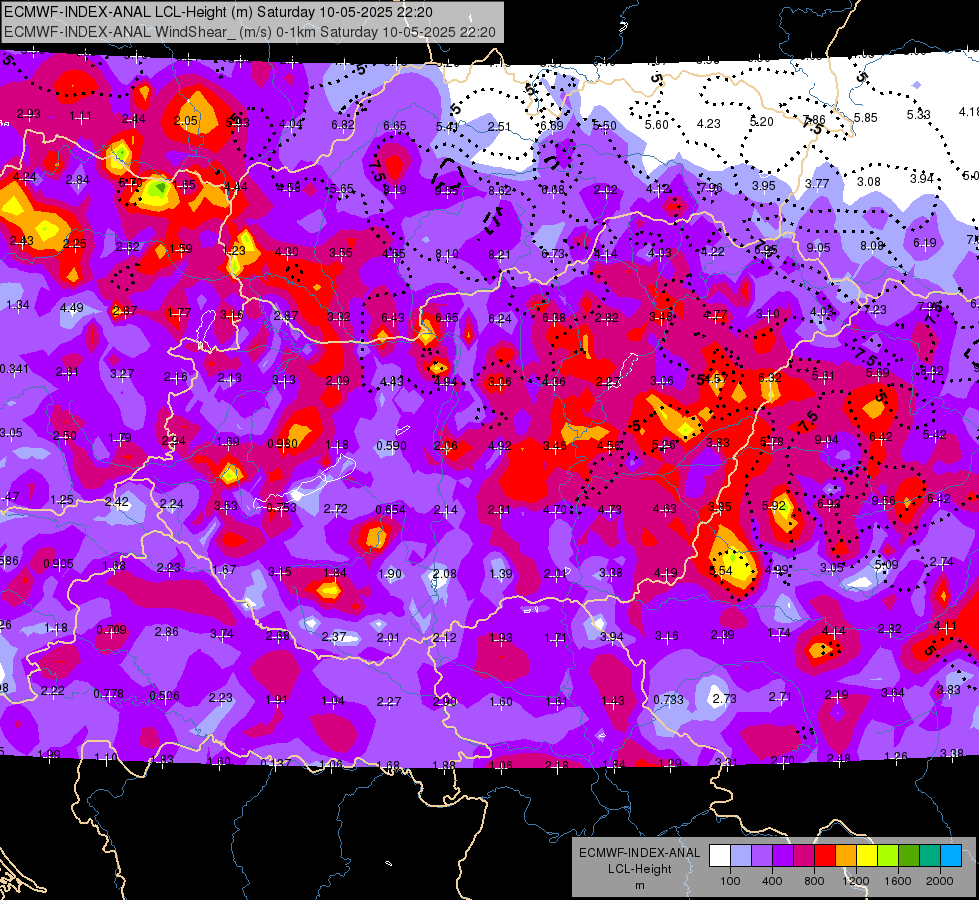Click the wind shear value '0.654'

pyautogui.click(x=391, y=510)
